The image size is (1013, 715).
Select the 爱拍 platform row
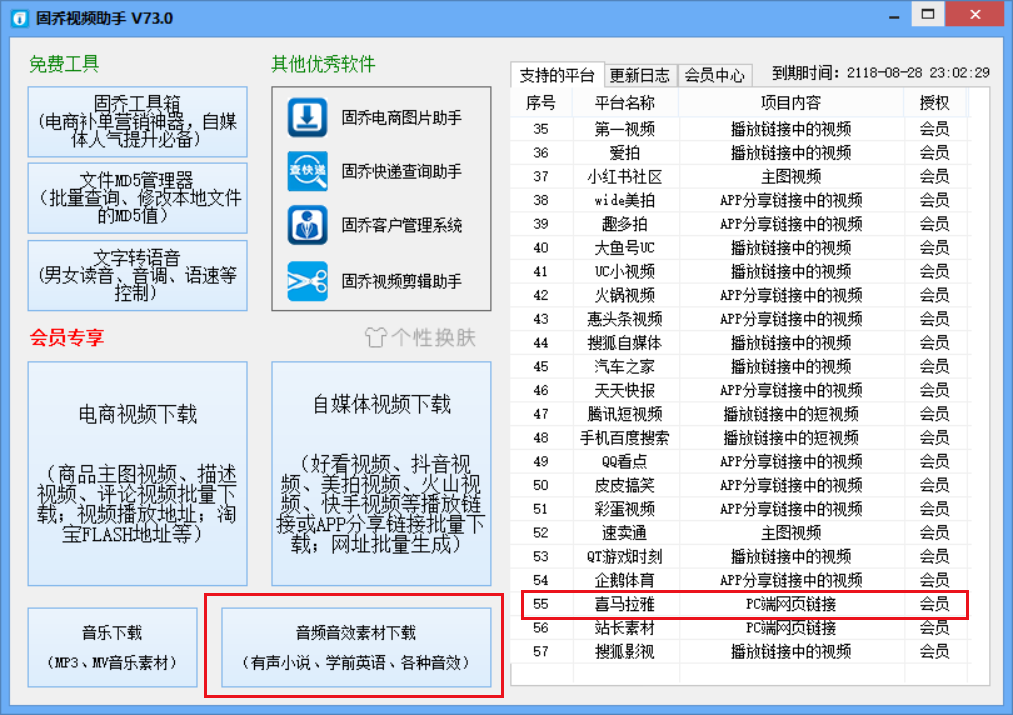(x=740, y=153)
